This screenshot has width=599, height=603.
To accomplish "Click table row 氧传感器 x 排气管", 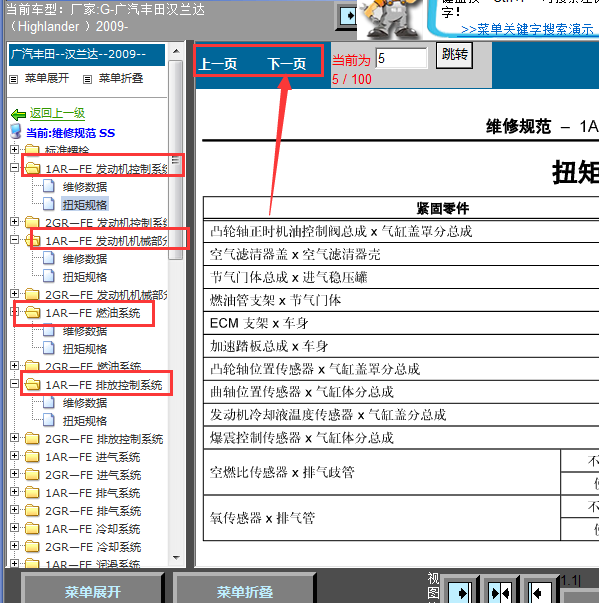I will [x=382, y=518].
